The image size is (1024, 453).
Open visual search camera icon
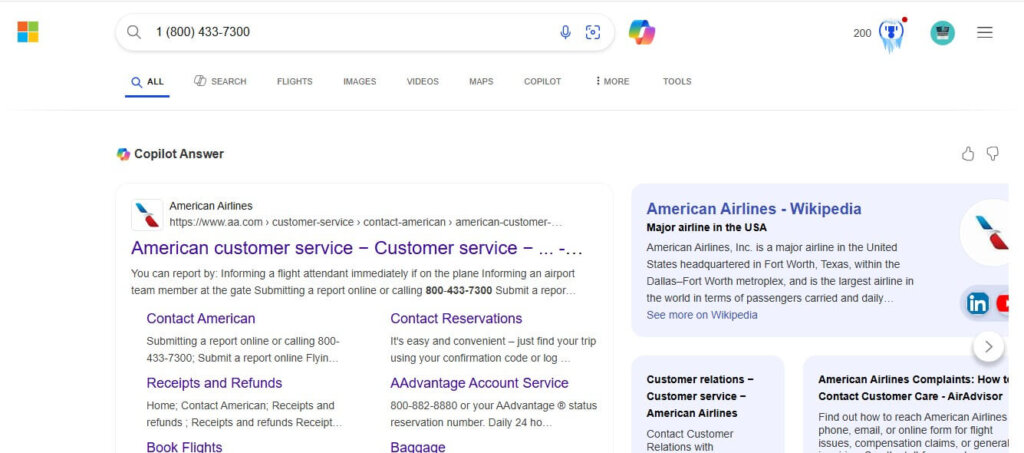(593, 32)
